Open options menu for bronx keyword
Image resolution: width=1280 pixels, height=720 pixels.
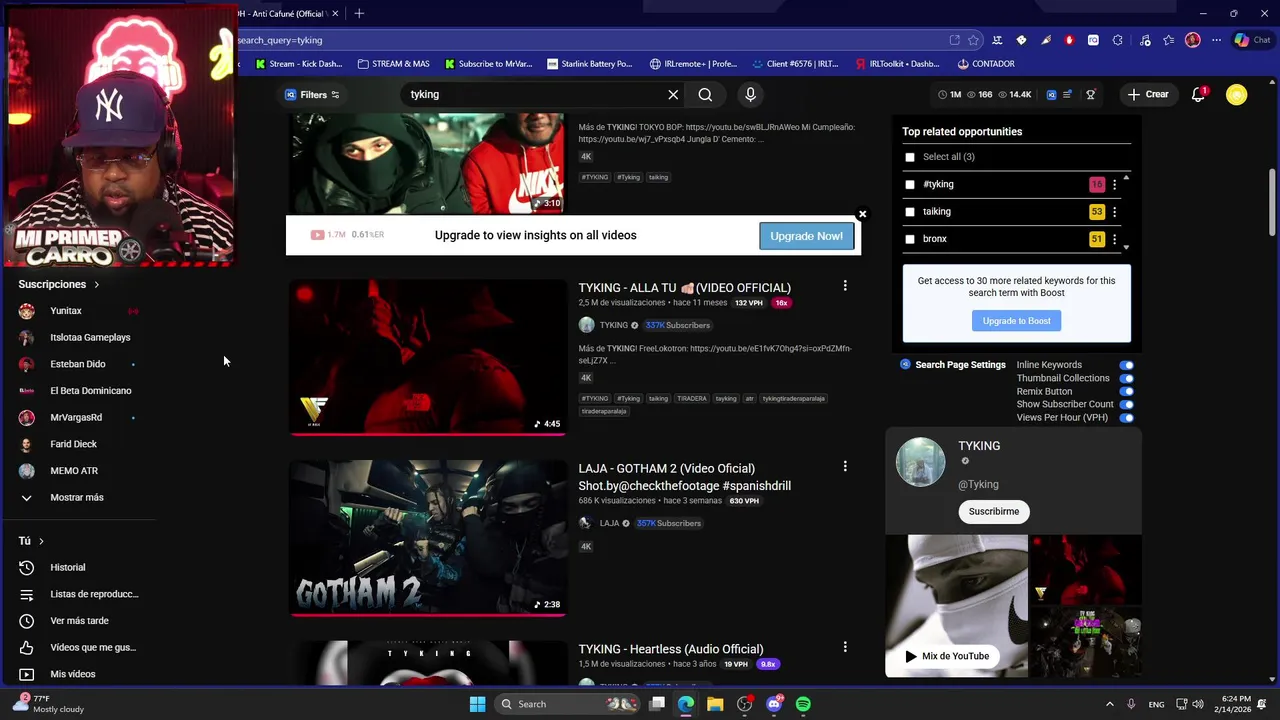[x=1114, y=239]
